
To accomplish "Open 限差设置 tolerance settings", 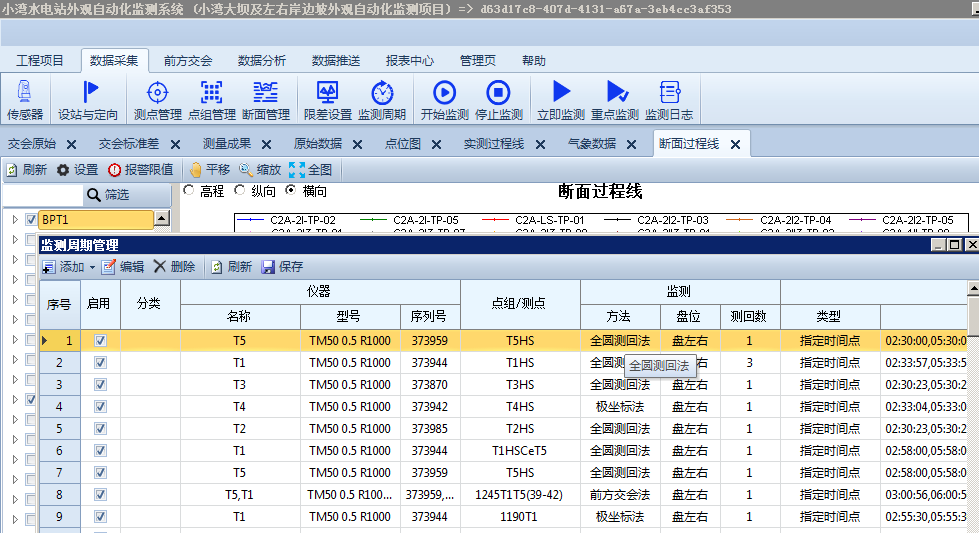I will tap(328, 100).
